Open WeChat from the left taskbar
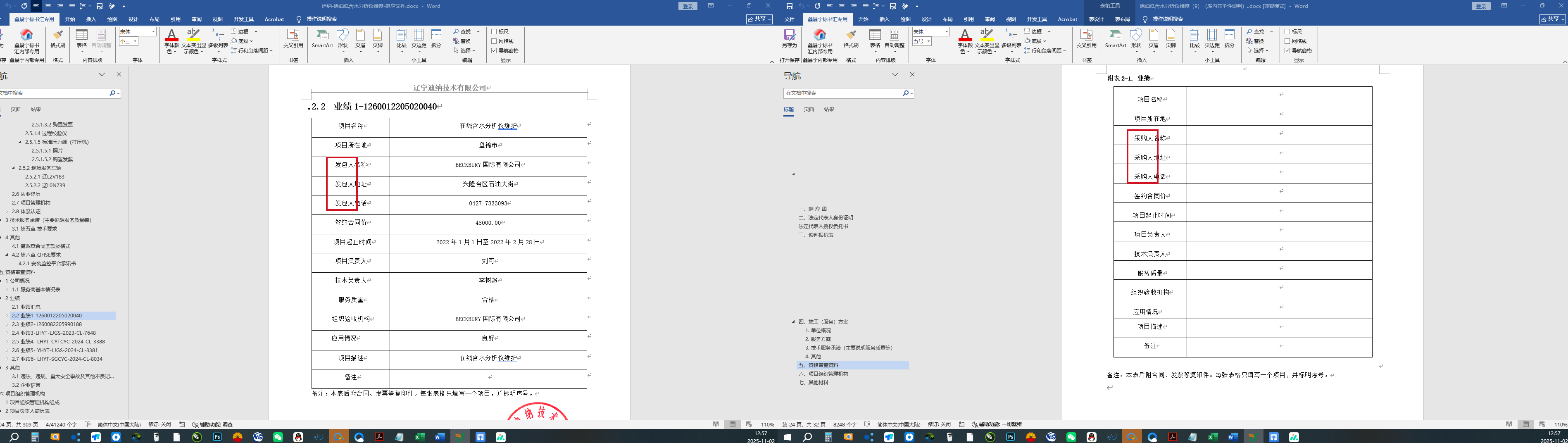Image resolution: width=1568 pixels, height=443 pixels. pyautogui.click(x=278, y=437)
